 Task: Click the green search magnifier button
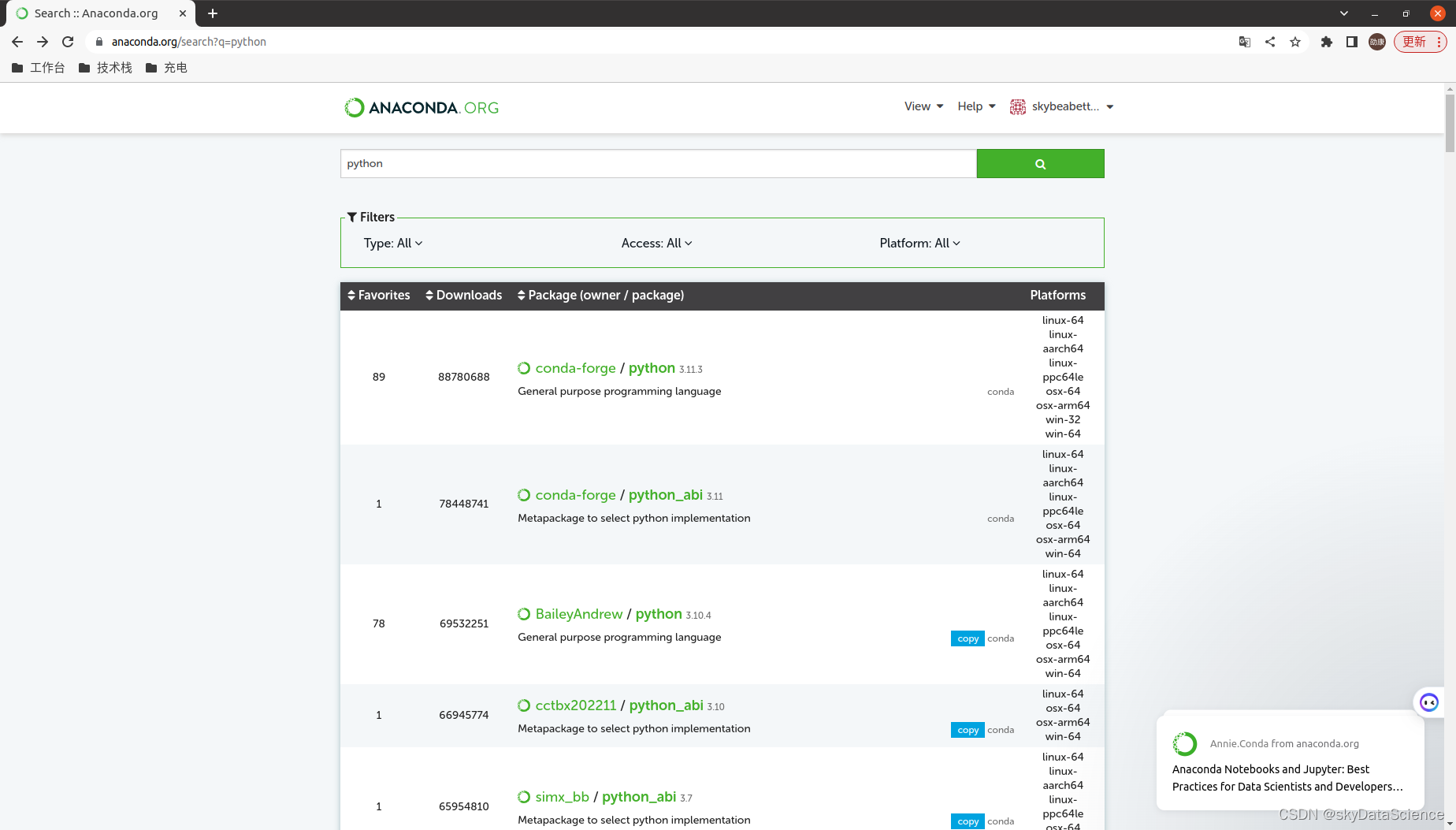point(1040,164)
